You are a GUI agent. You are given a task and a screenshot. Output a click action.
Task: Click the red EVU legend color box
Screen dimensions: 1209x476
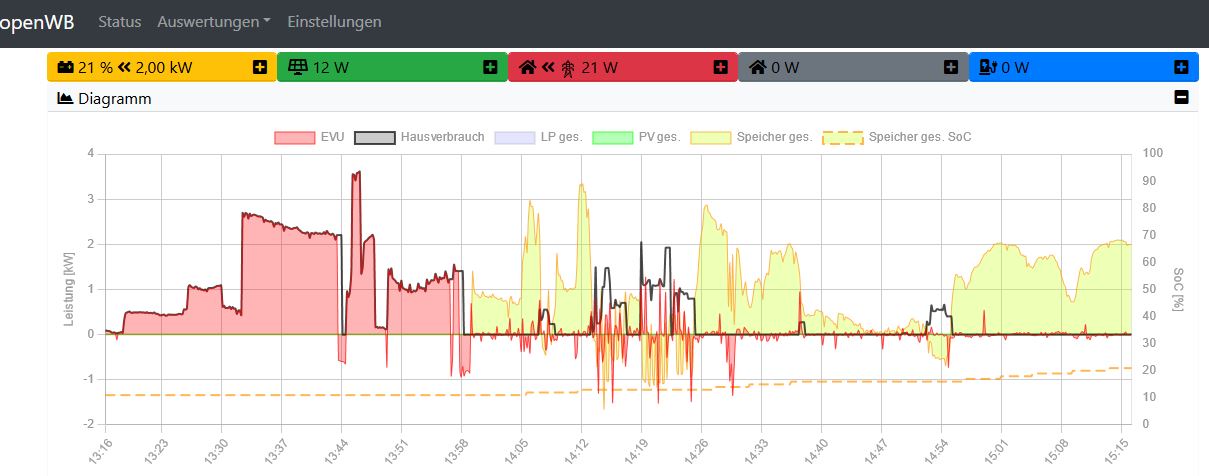click(x=295, y=137)
